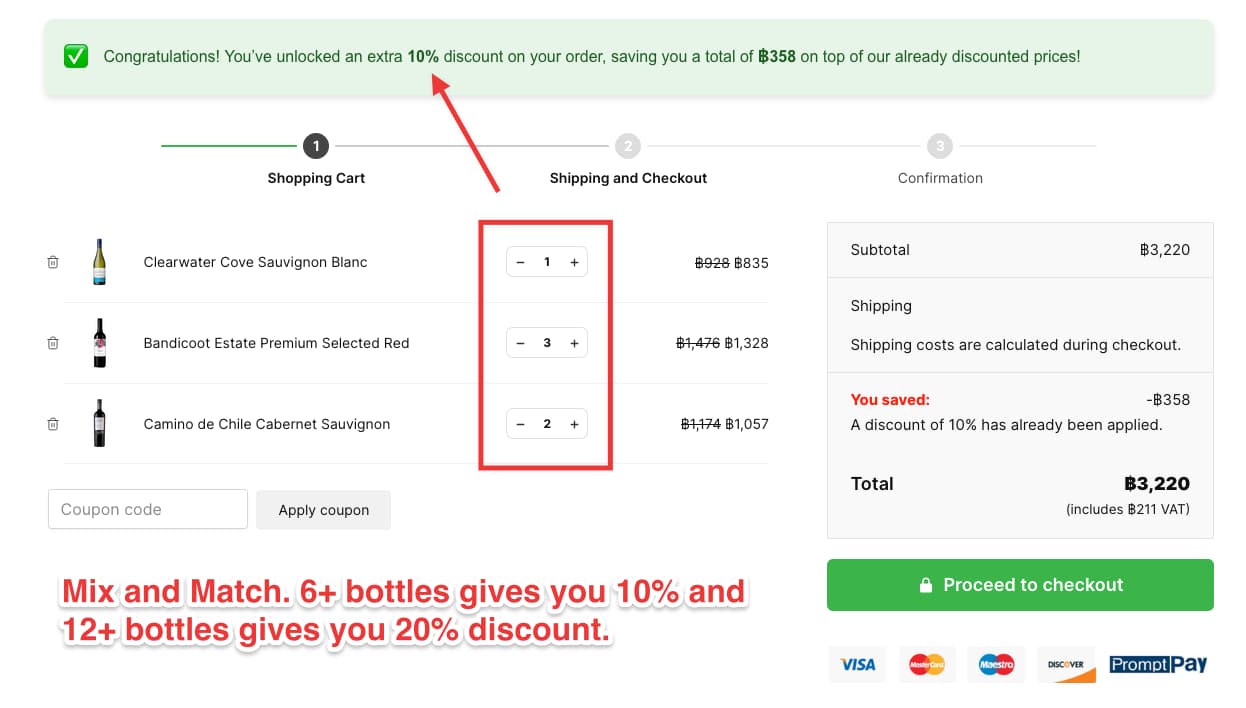Remove Camino de Chile Cabernet Sauvignon with trash icon
The image size is (1246, 708).
(52, 424)
